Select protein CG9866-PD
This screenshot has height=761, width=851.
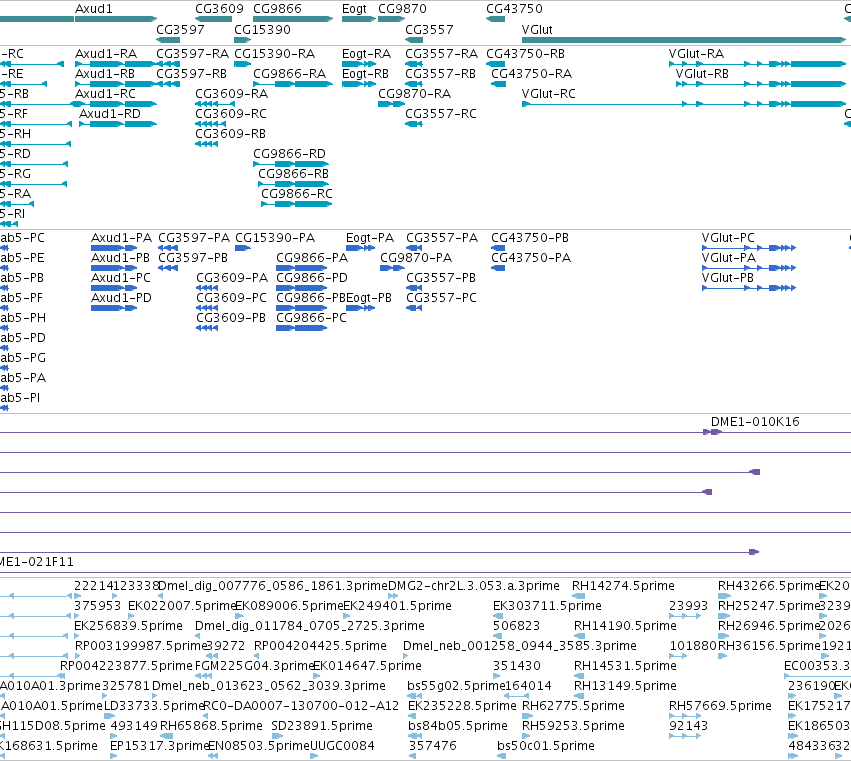point(312,277)
